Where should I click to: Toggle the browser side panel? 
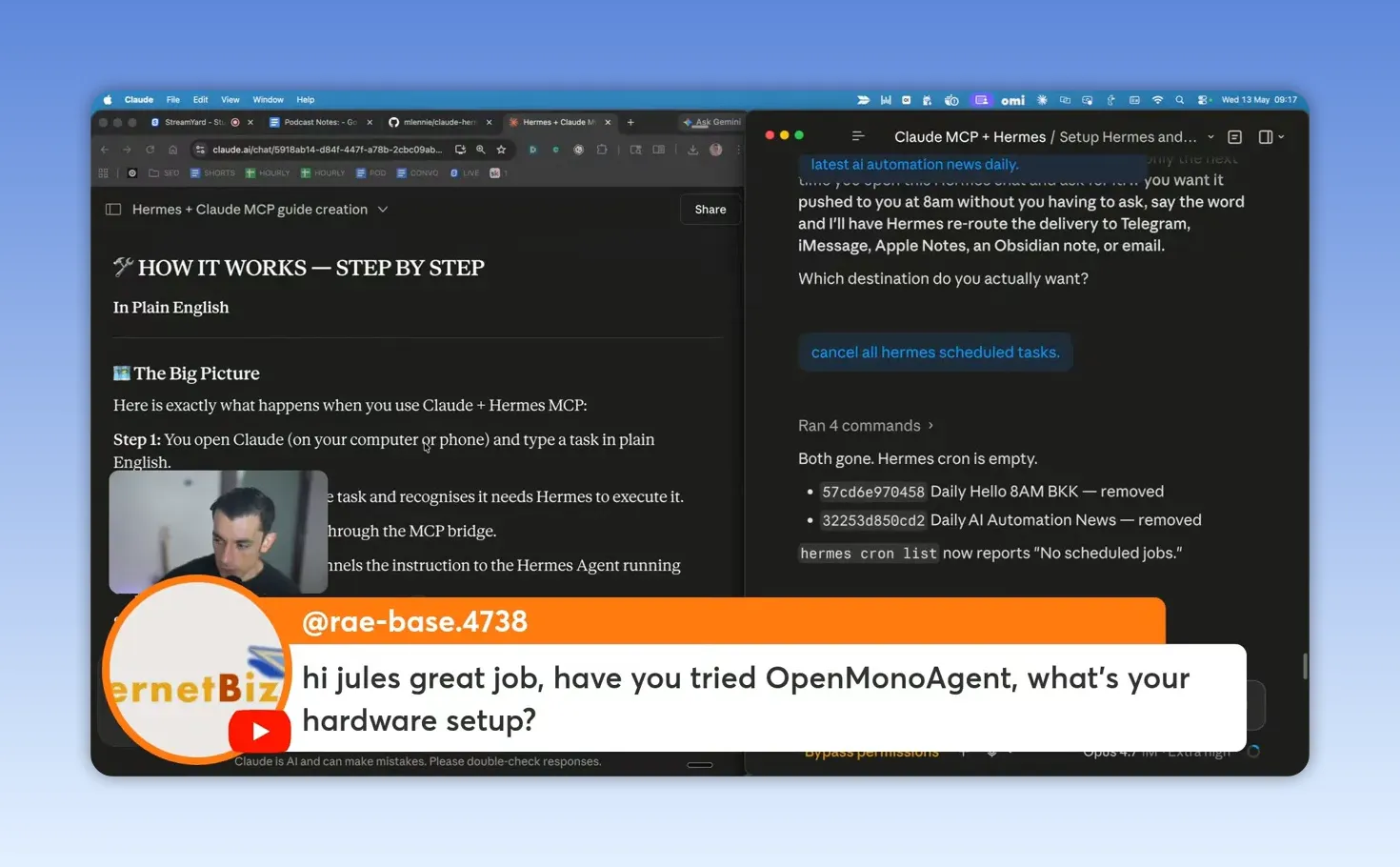coord(658,150)
